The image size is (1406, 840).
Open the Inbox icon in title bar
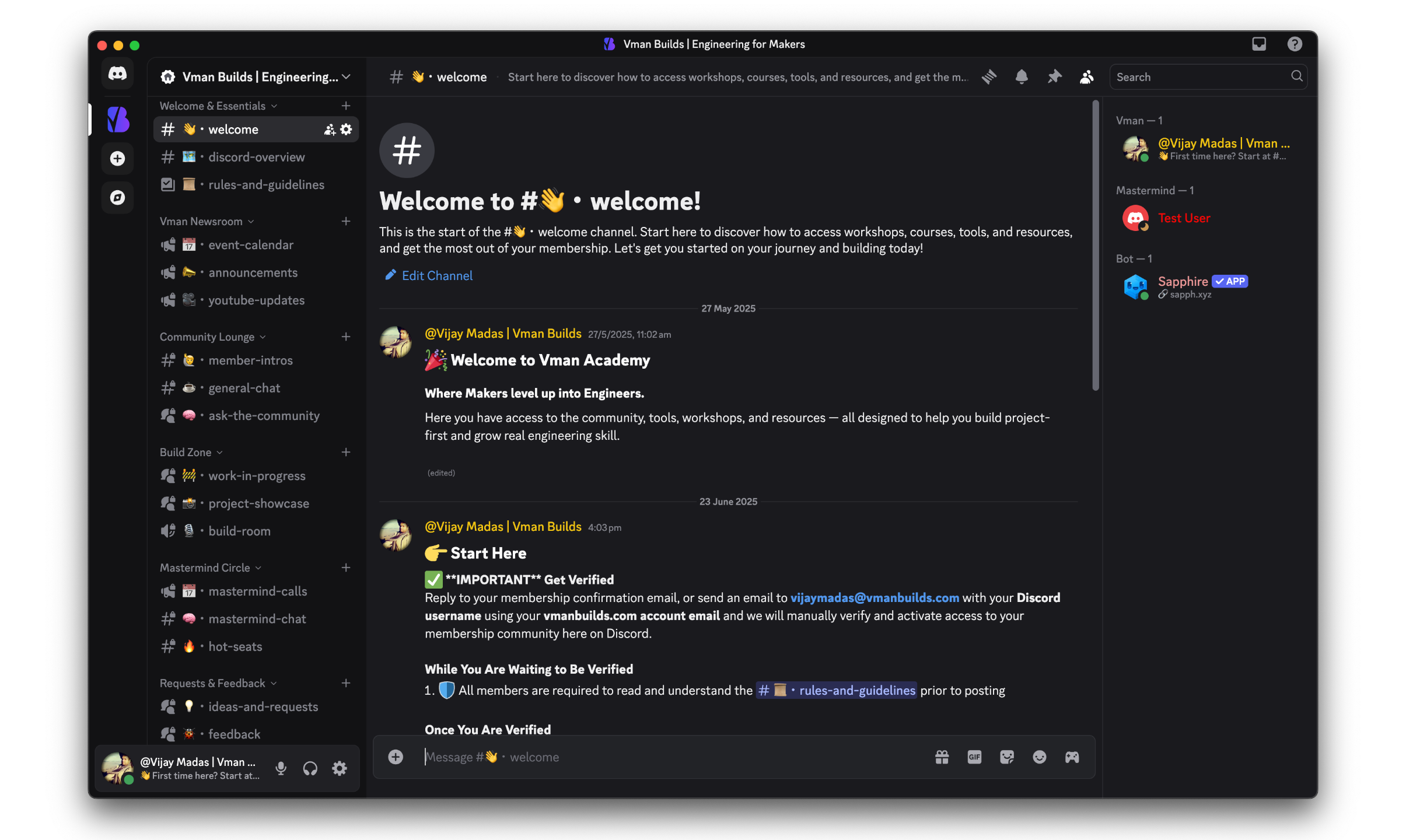[x=1259, y=44]
